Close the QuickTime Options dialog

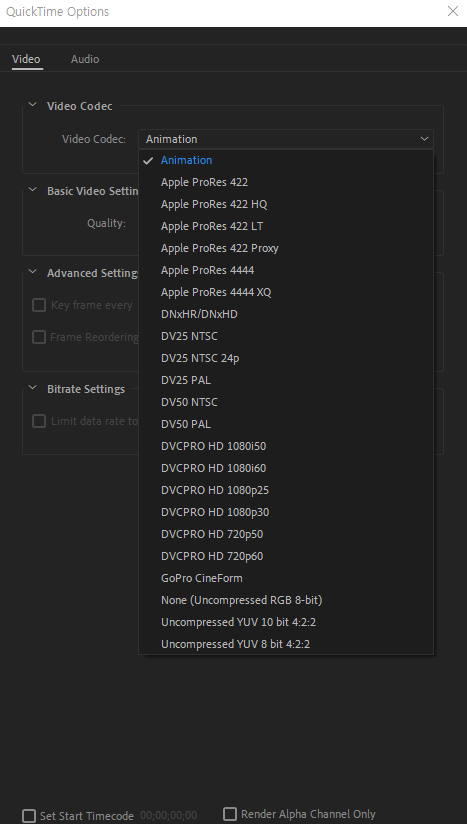pyautogui.click(x=453, y=11)
